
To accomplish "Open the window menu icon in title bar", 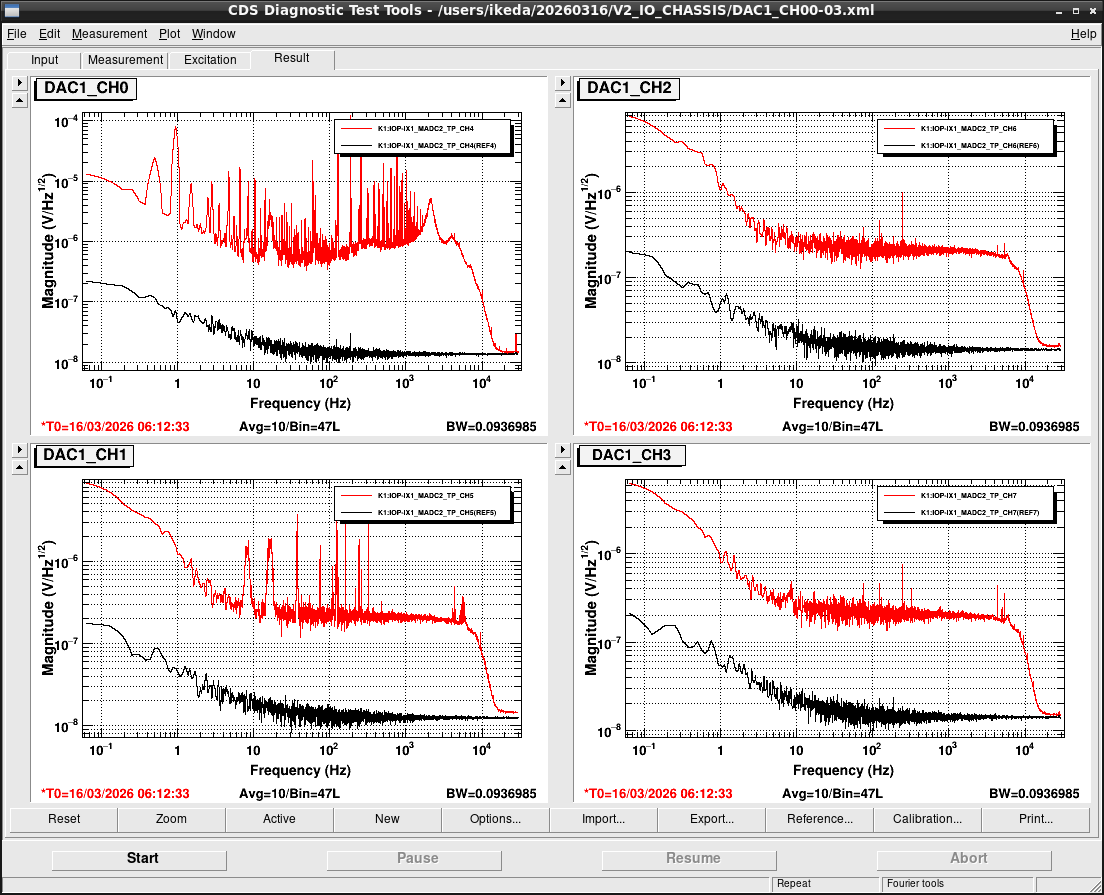I will pos(12,11).
